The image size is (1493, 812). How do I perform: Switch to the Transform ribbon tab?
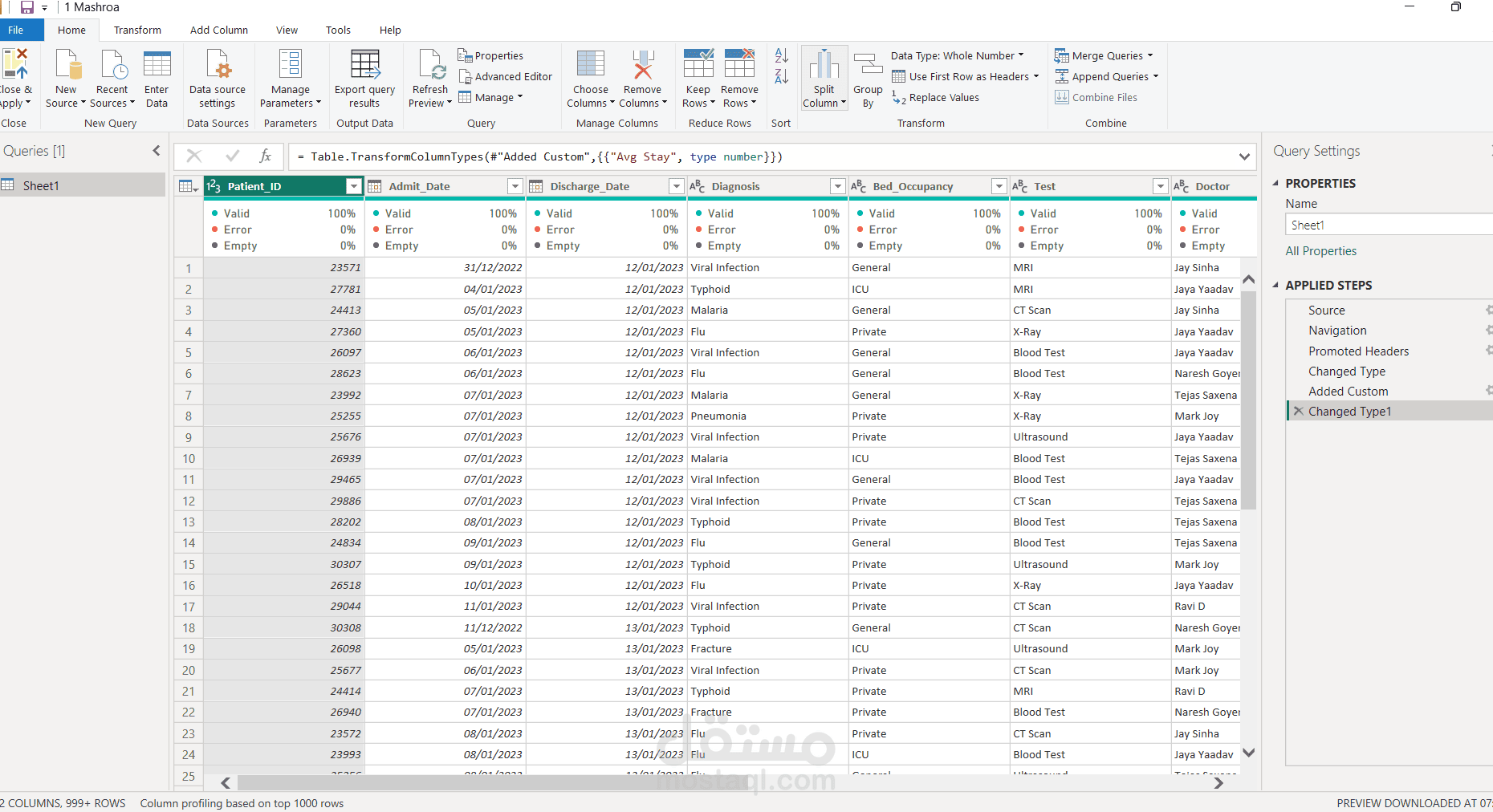[137, 30]
